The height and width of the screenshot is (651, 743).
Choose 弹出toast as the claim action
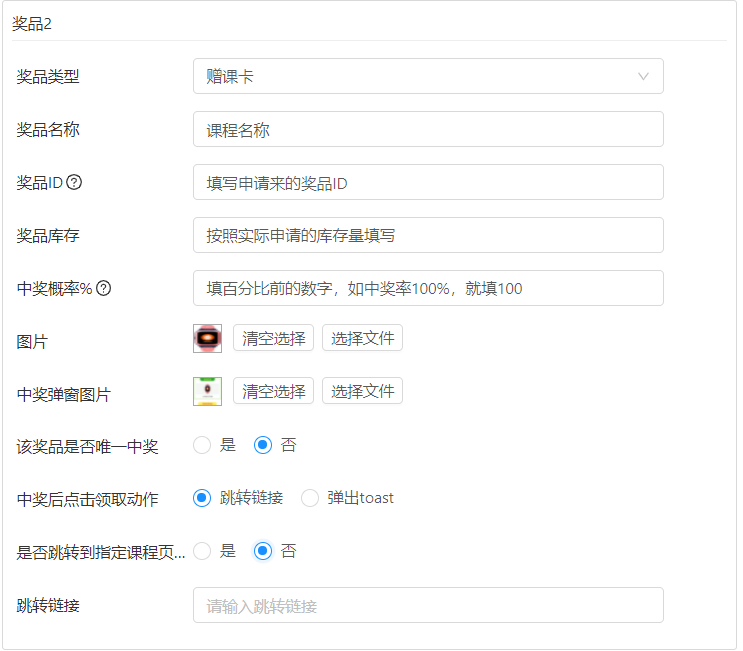310,498
